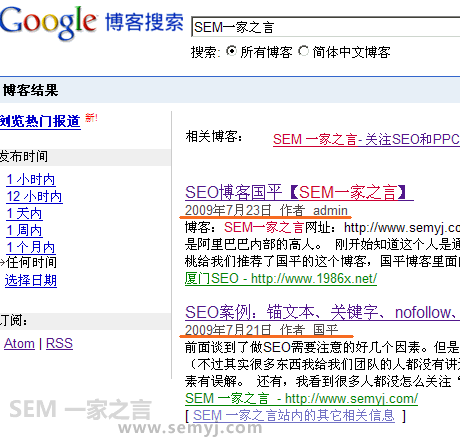Click the 任何时间 selected option
460x439 pixels.
tap(31, 262)
